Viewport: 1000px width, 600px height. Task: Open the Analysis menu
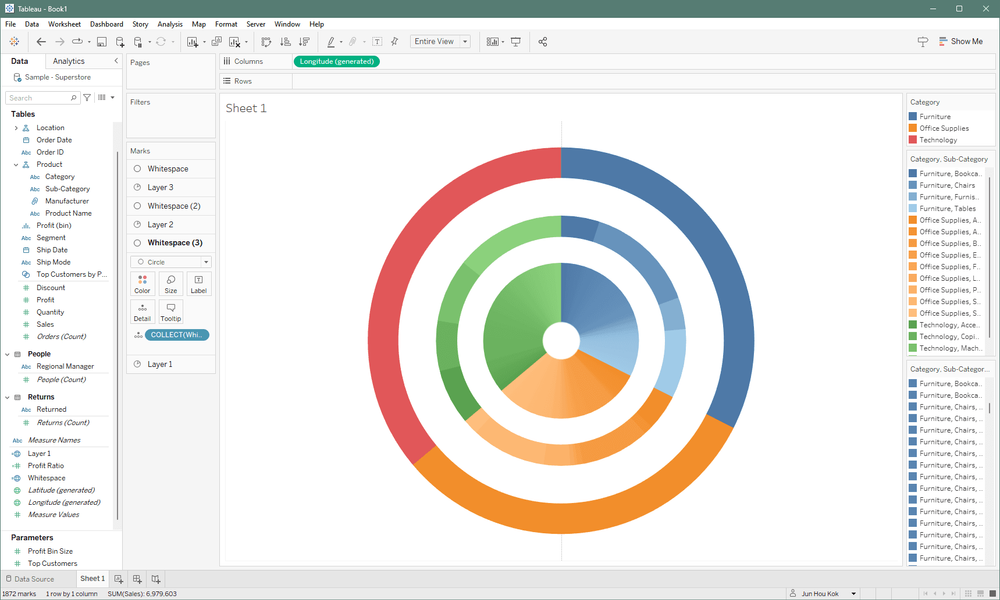pos(170,24)
